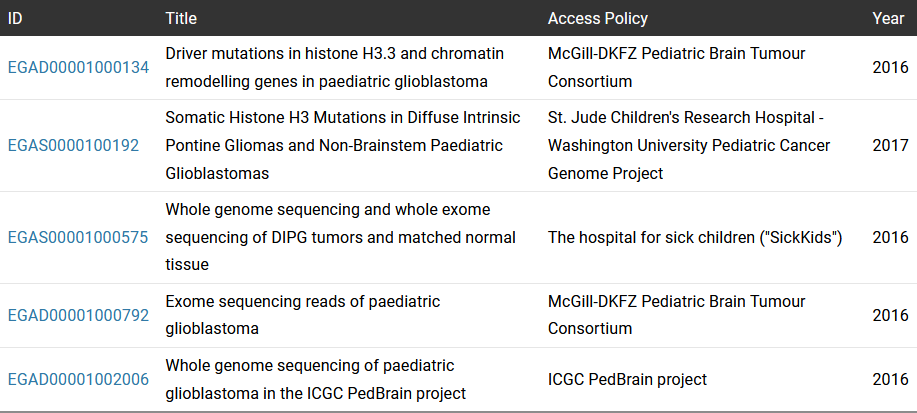The image size is (917, 413).
Task: Click the ICGC PedBrain project policy cell
Action: (627, 379)
